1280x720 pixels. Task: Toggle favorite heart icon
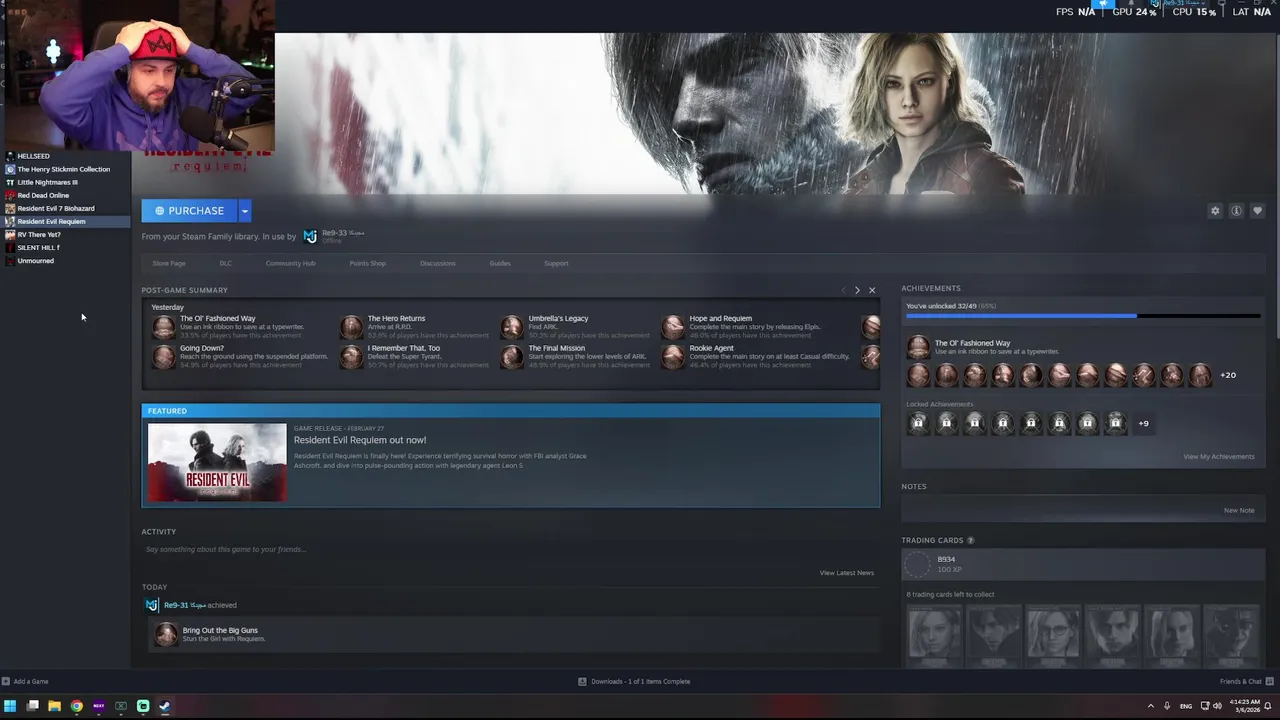click(x=1257, y=211)
